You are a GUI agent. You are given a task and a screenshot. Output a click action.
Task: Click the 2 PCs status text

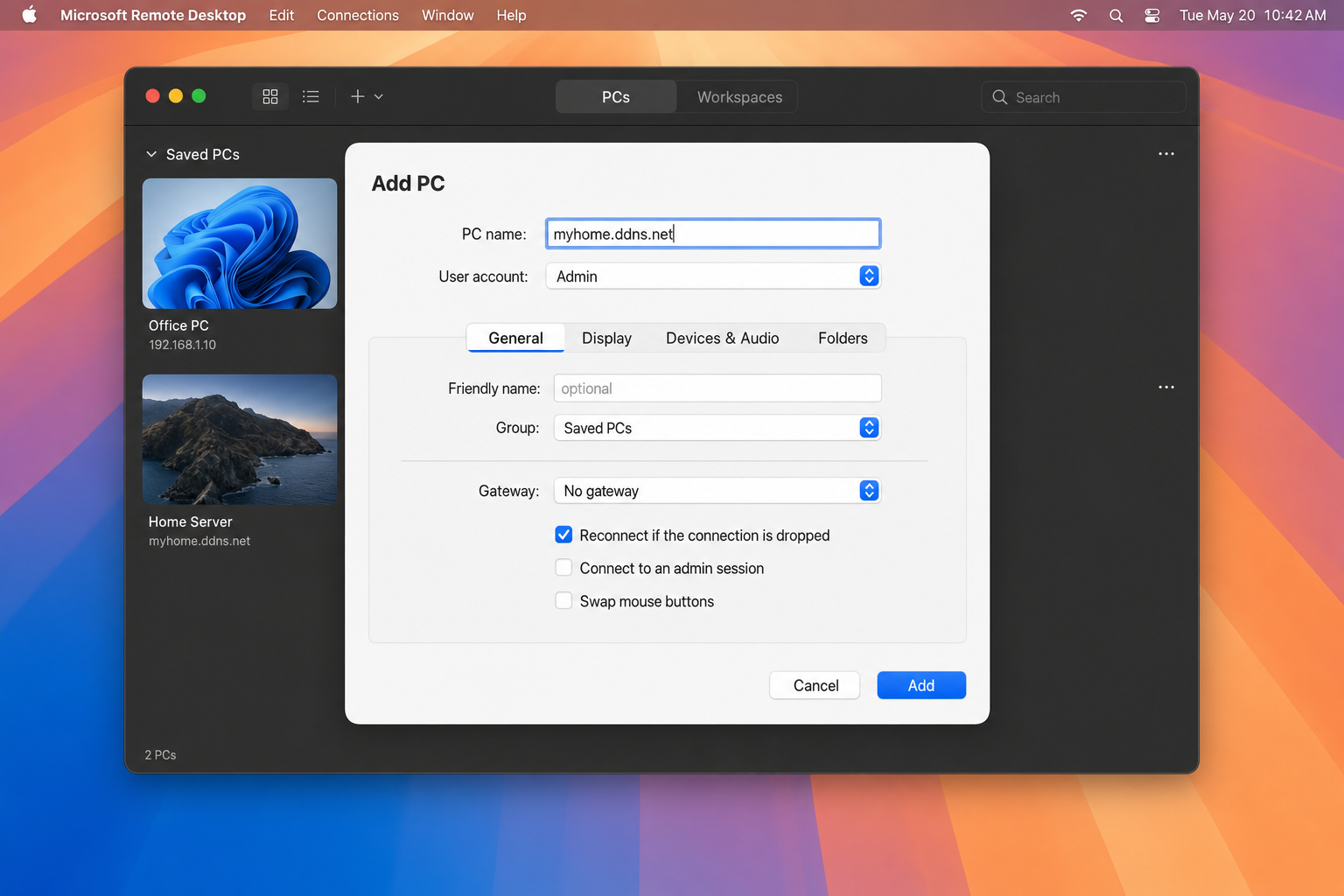click(x=160, y=754)
